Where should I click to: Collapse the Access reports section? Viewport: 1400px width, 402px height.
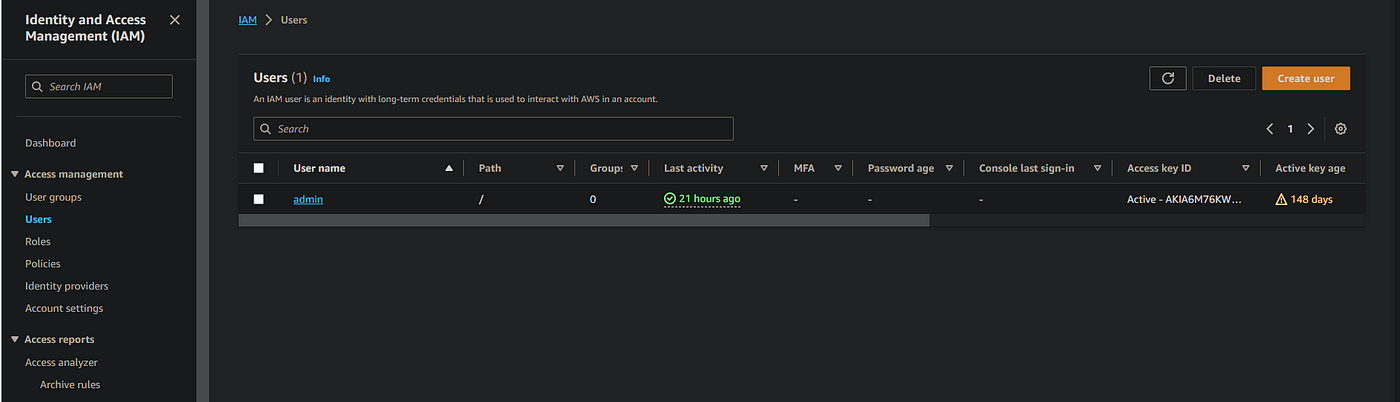point(15,340)
